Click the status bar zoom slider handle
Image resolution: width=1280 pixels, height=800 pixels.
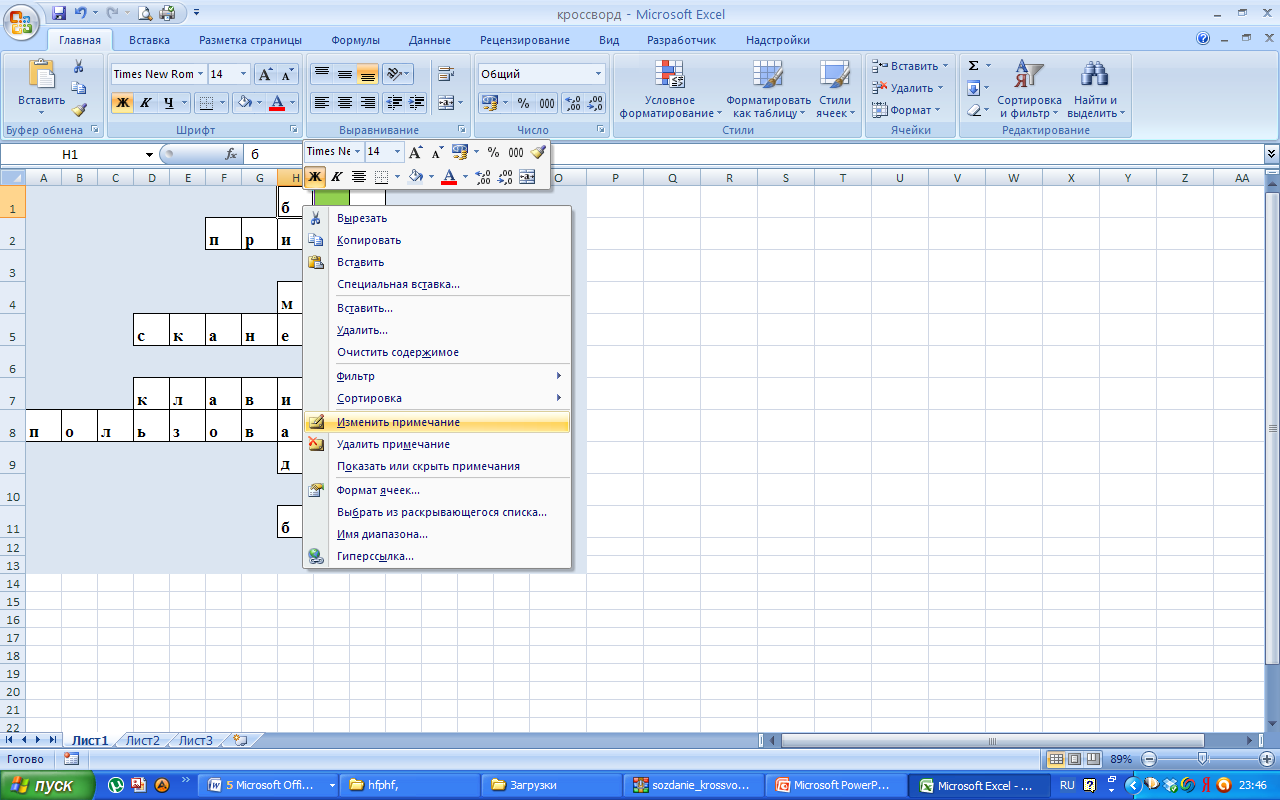coord(1203,759)
